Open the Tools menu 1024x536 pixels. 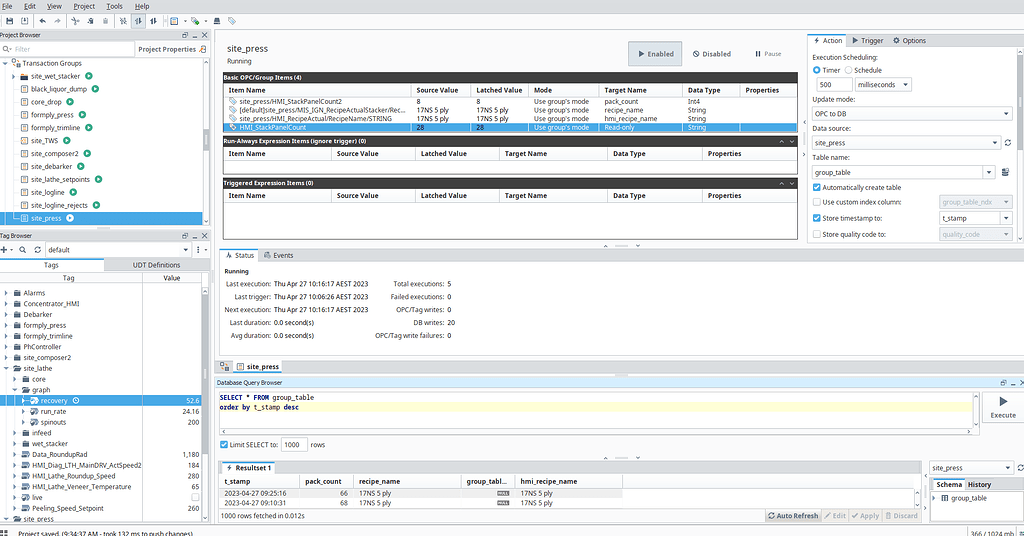tap(114, 6)
